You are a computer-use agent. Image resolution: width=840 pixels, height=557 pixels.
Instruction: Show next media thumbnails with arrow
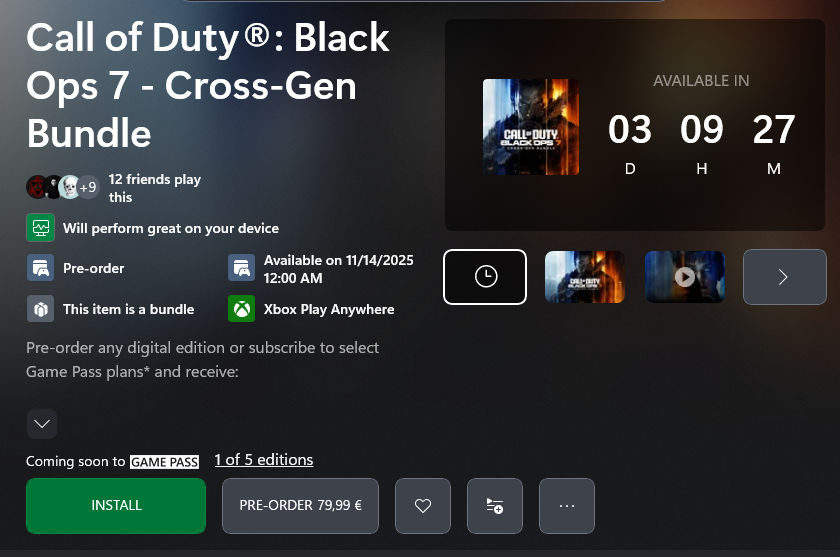point(784,277)
